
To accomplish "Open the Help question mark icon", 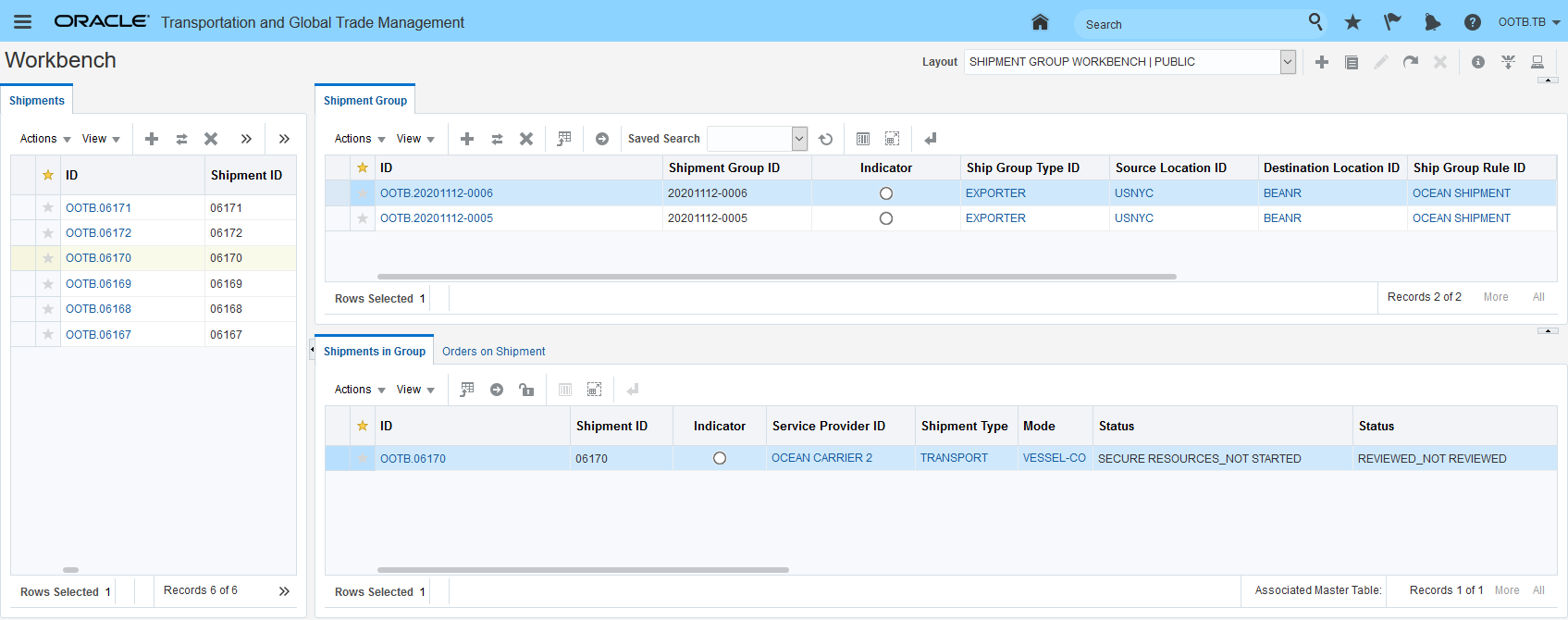I will point(1473,22).
